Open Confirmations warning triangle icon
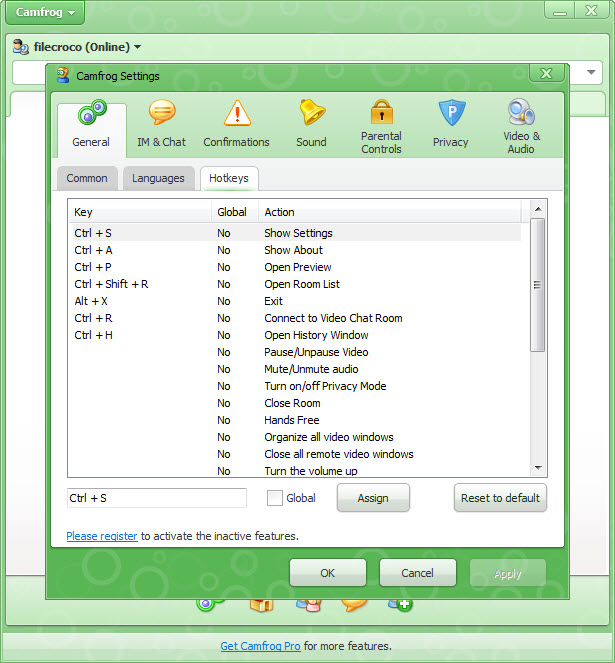615x663 pixels. (x=237, y=113)
